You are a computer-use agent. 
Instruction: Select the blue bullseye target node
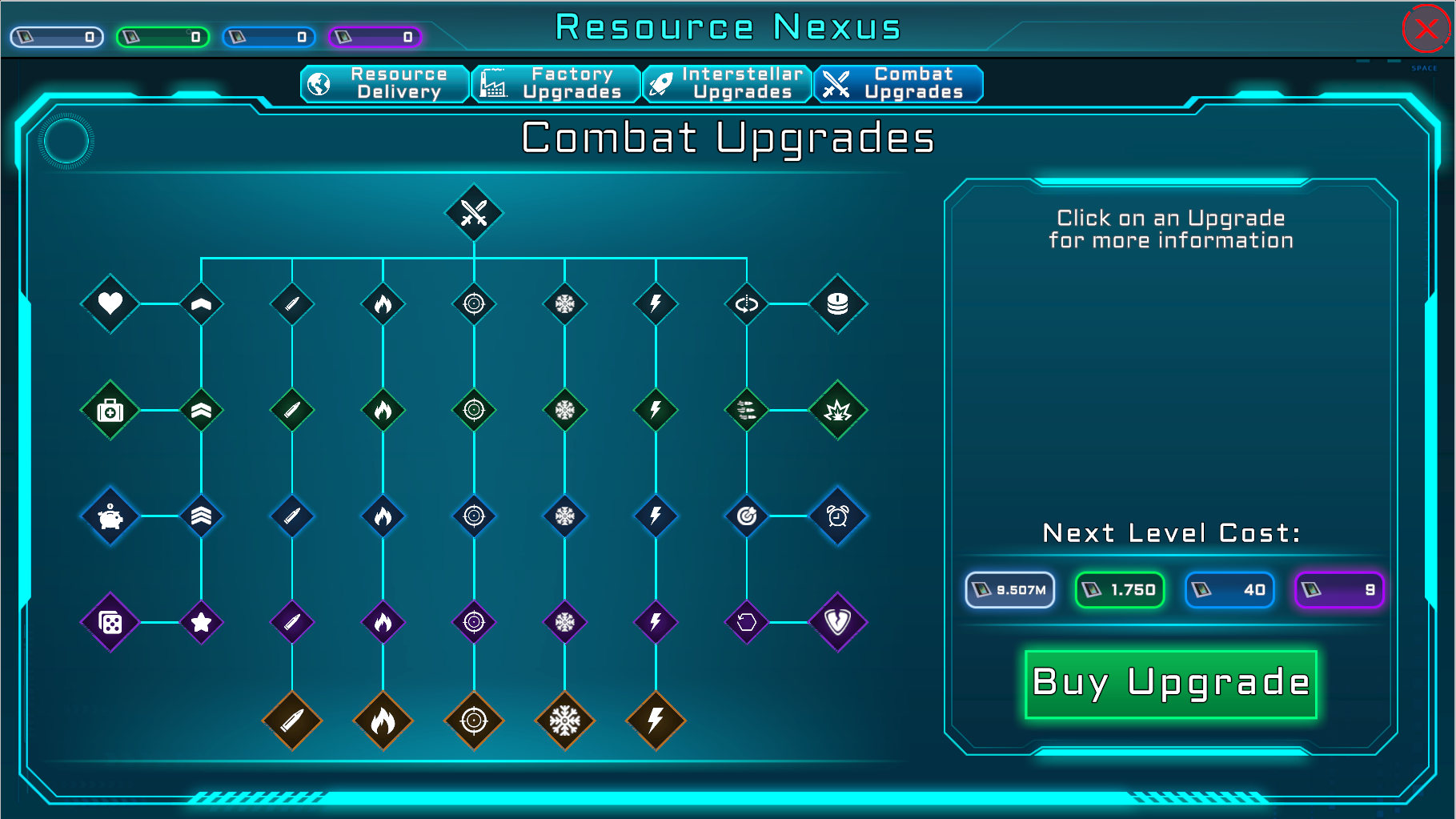pos(746,516)
